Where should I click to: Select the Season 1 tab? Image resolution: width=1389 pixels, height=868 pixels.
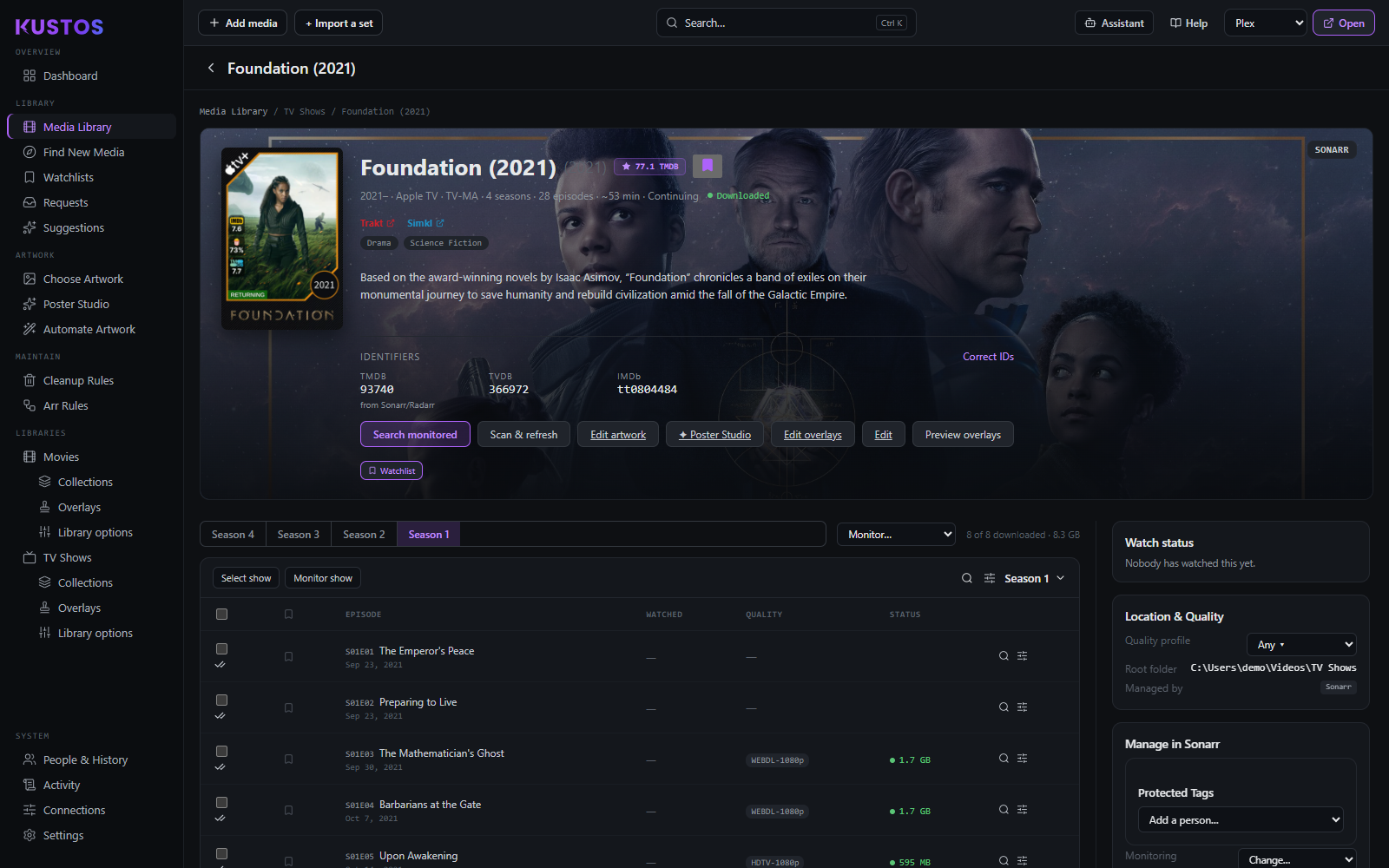tap(429, 535)
